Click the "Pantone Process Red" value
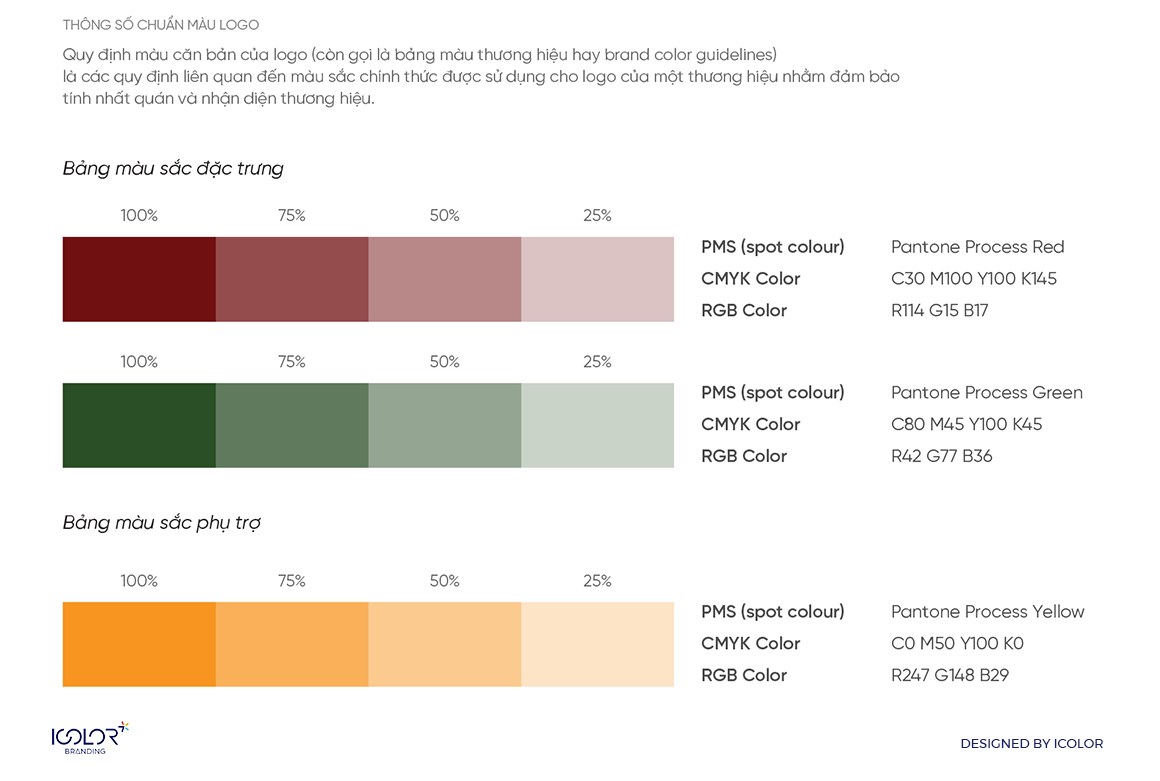1160x781 pixels. 977,247
